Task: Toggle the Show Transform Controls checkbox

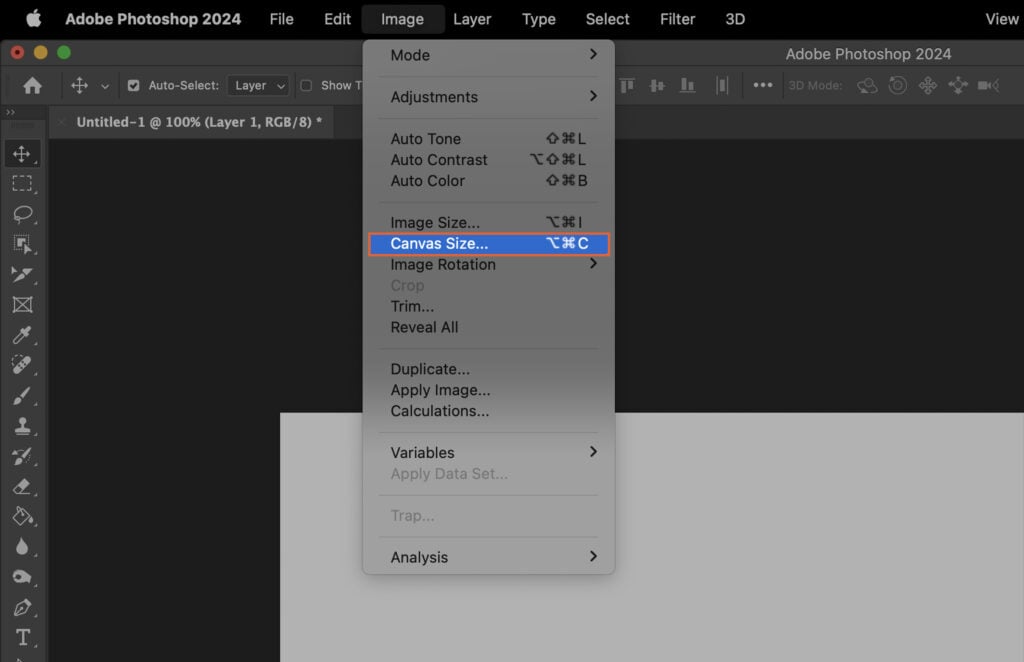Action: [x=305, y=86]
